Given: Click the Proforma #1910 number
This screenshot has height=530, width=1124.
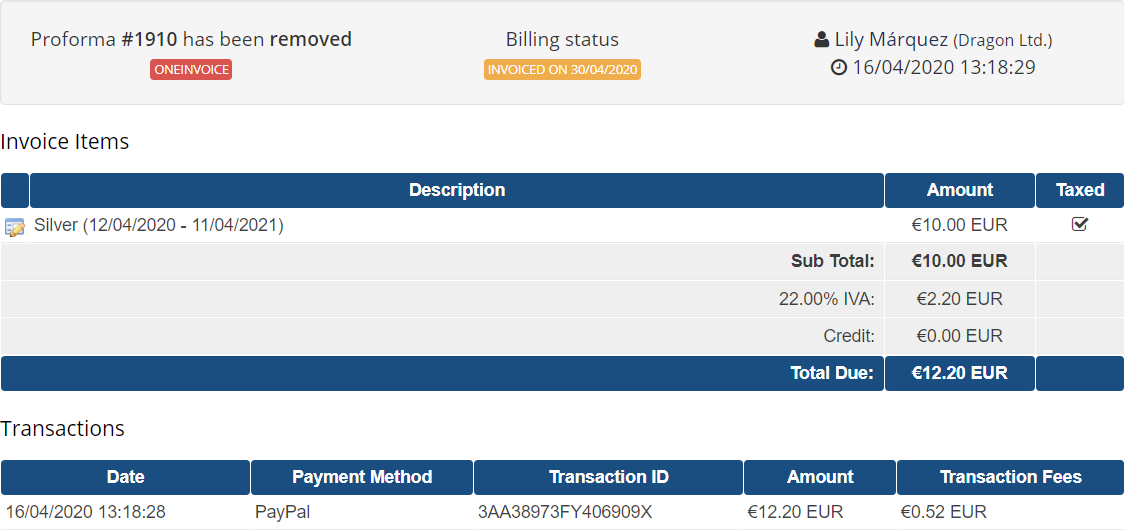Looking at the screenshot, I should coord(149,39).
